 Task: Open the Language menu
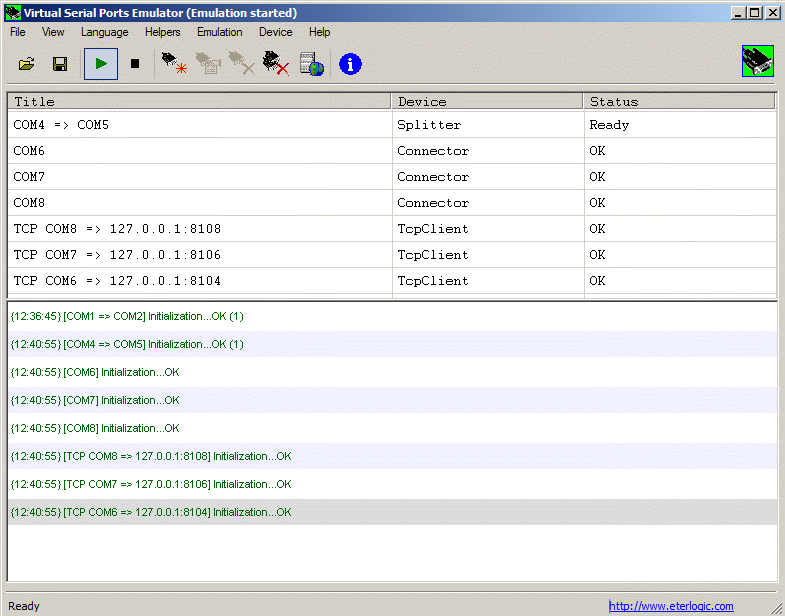tap(105, 32)
